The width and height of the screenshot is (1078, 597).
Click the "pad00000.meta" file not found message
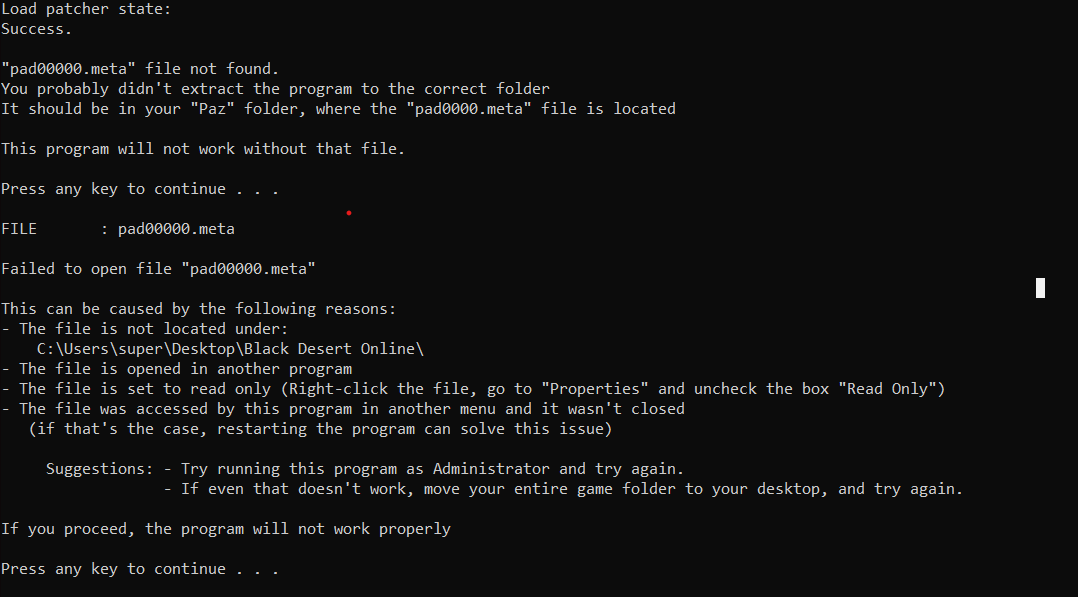[140, 69]
